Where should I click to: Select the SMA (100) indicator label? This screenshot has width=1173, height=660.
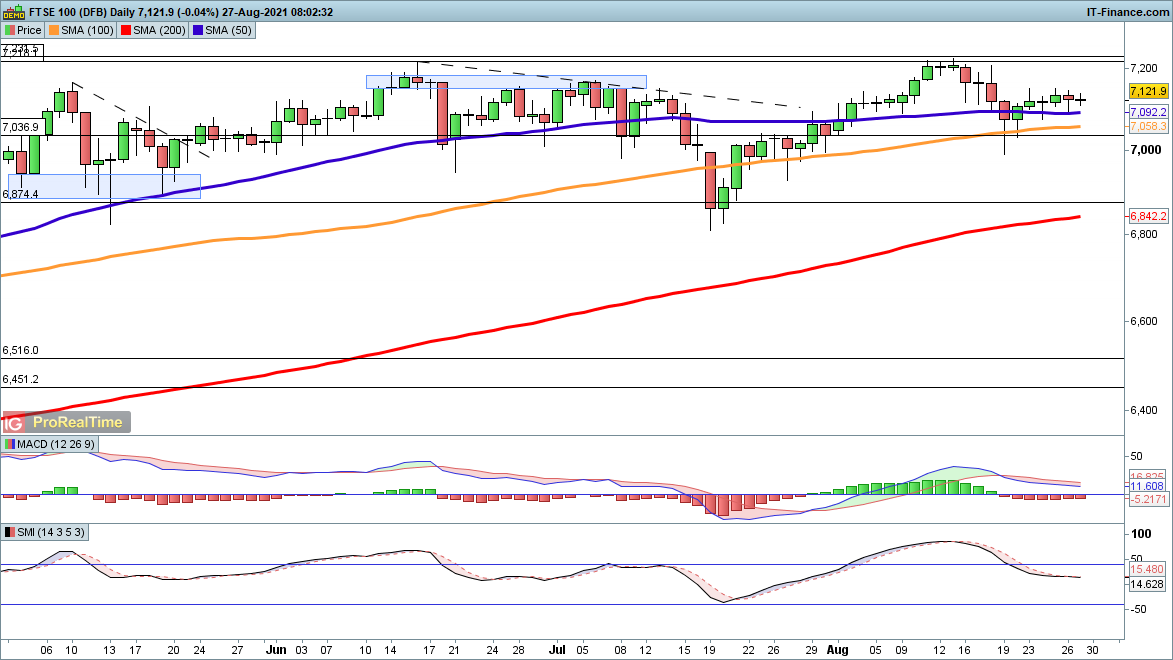(83, 30)
